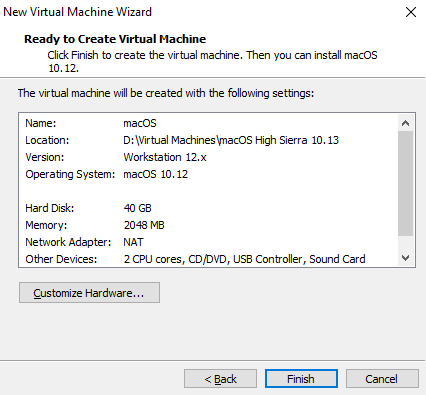Click the settings list scroll-up arrow

click(x=405, y=123)
